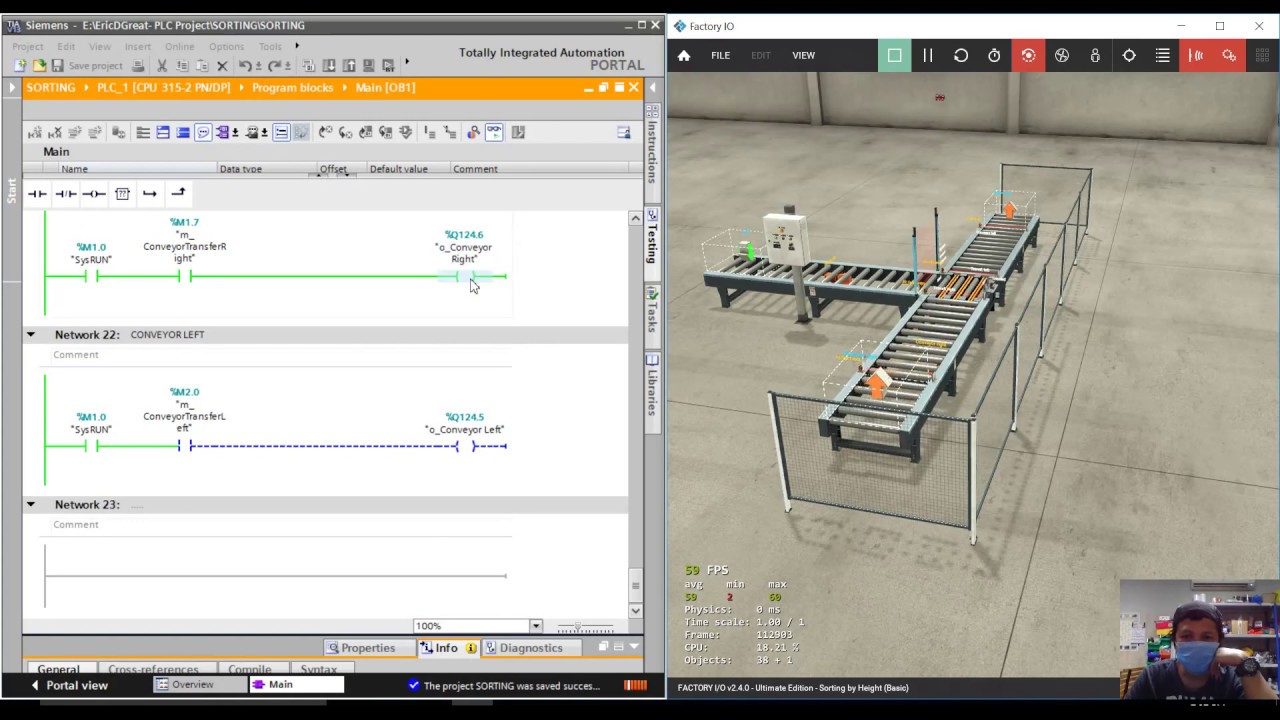Click the o_Conveyor Right output coil

464,276
